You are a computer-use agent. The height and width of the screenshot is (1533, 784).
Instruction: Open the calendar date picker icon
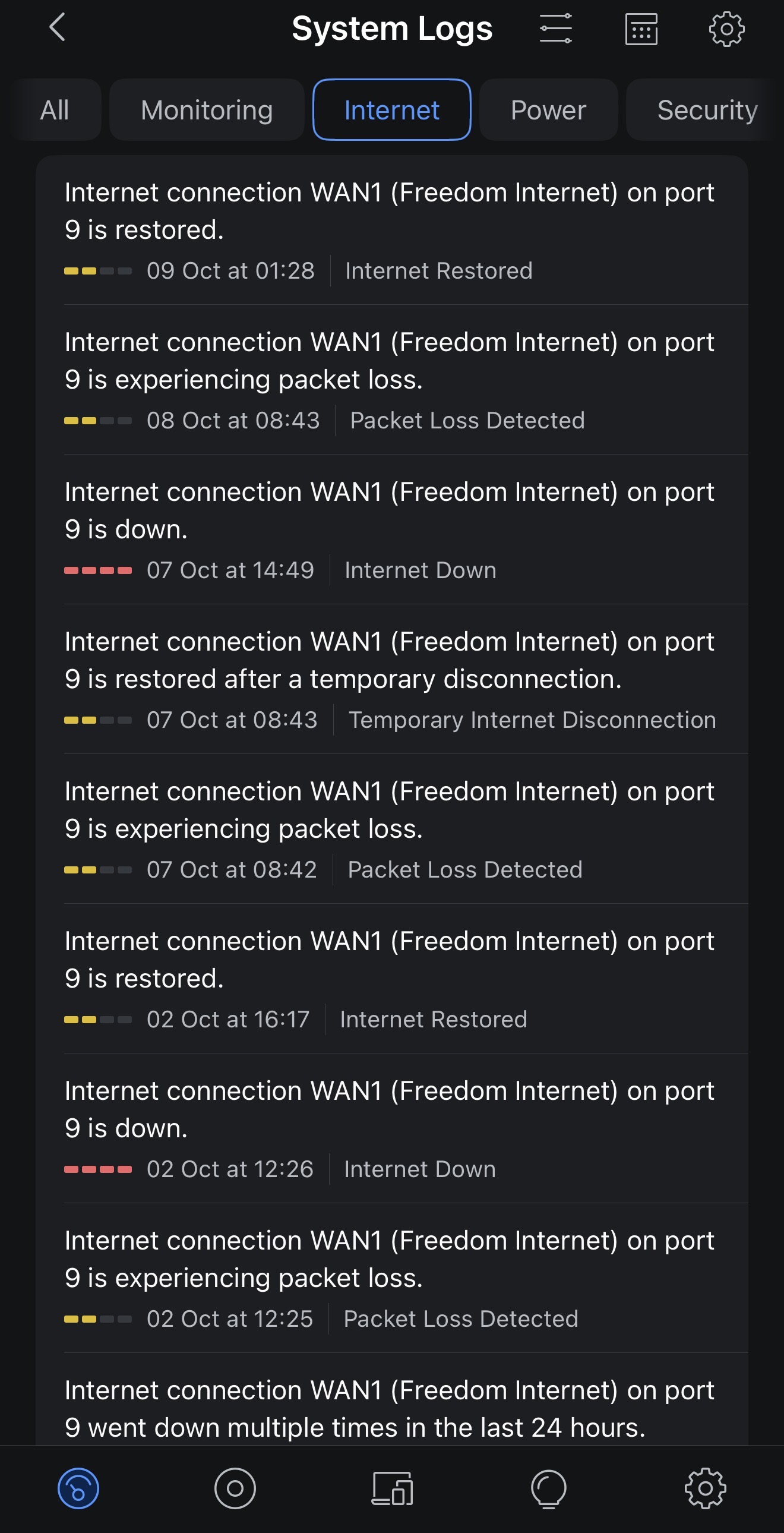641,29
